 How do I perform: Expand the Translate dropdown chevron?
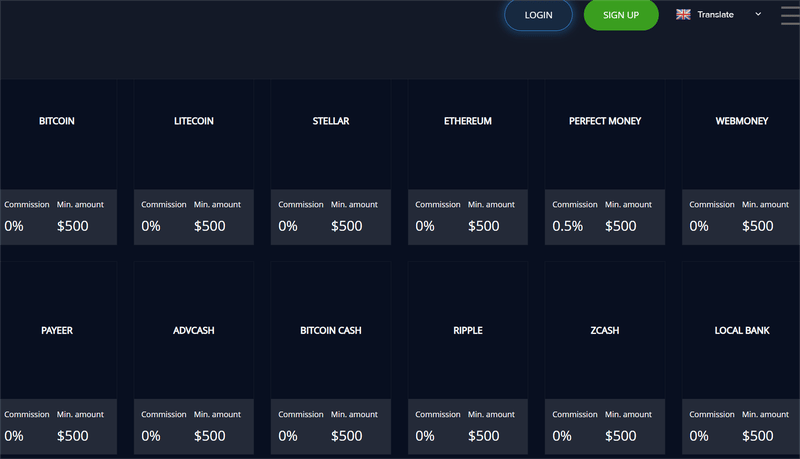[x=758, y=14]
